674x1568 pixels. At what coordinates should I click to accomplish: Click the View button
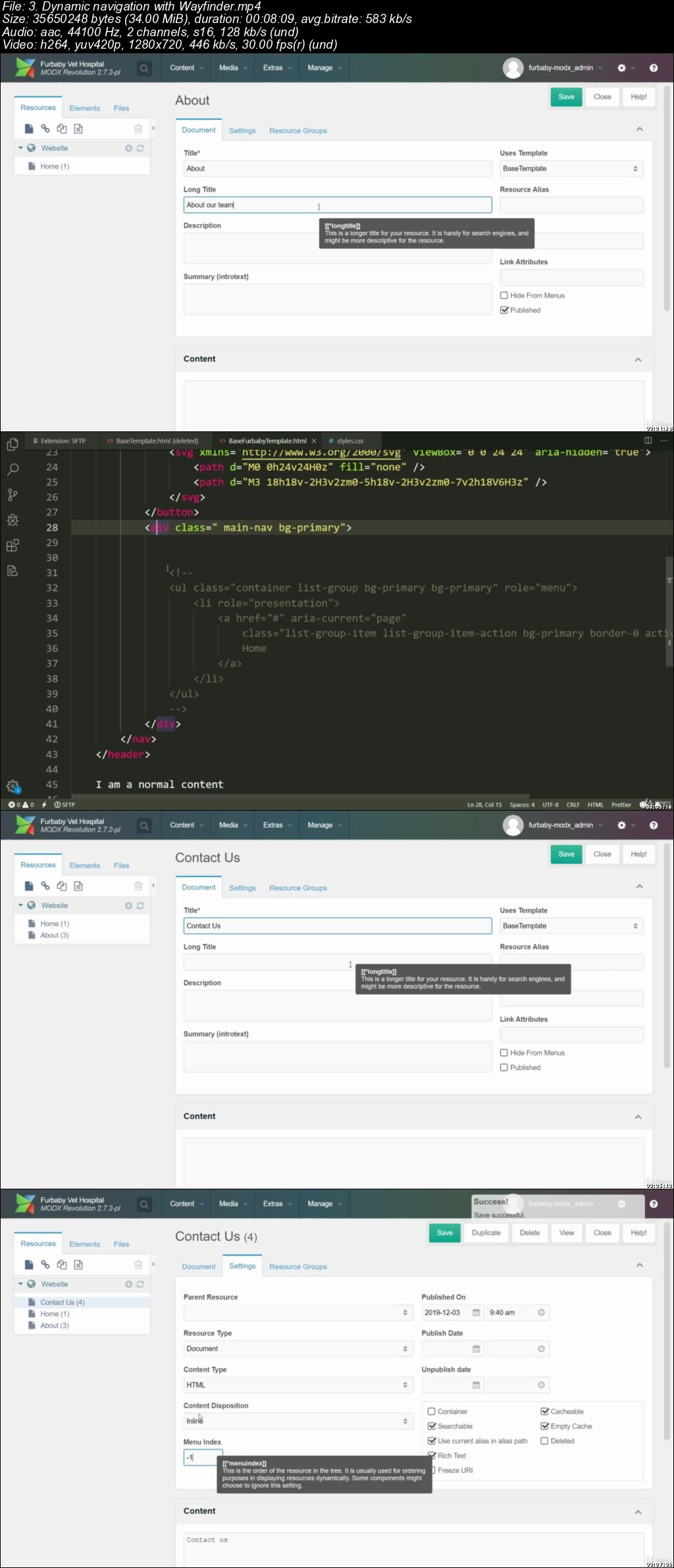(x=567, y=1233)
